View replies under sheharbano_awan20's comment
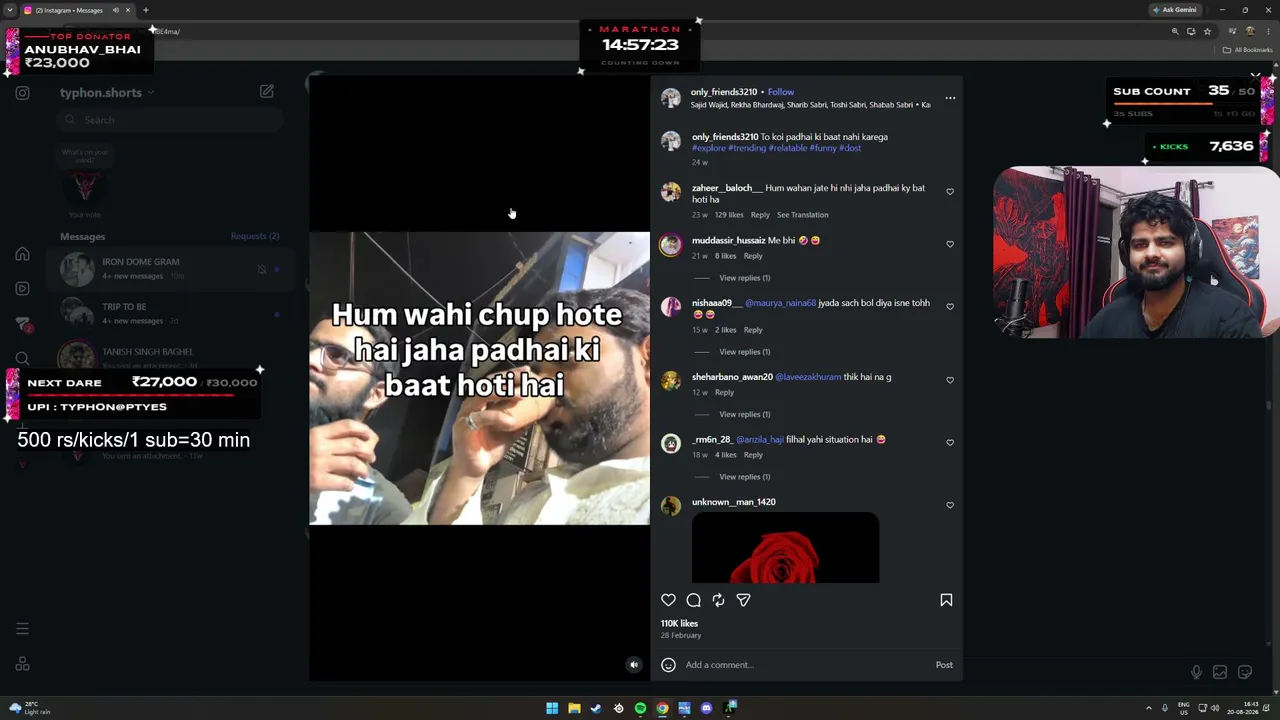 [x=745, y=414]
